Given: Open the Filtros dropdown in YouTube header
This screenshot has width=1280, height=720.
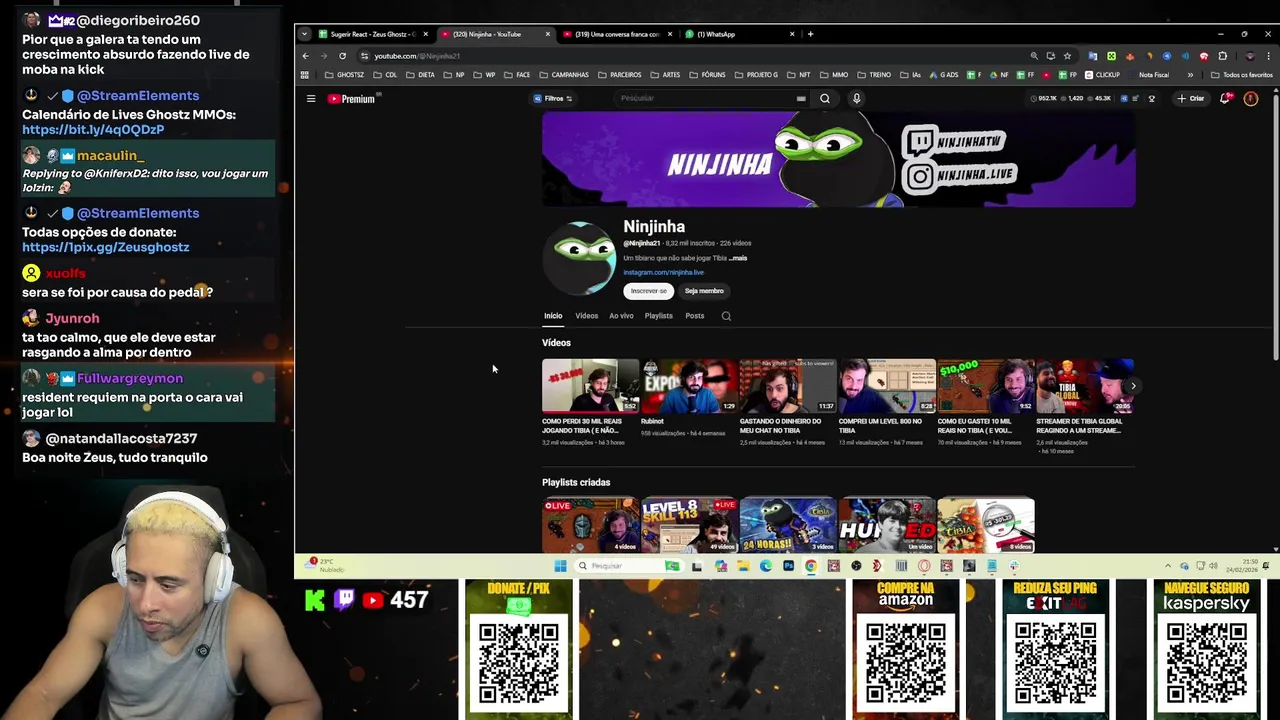Looking at the screenshot, I should [x=553, y=98].
